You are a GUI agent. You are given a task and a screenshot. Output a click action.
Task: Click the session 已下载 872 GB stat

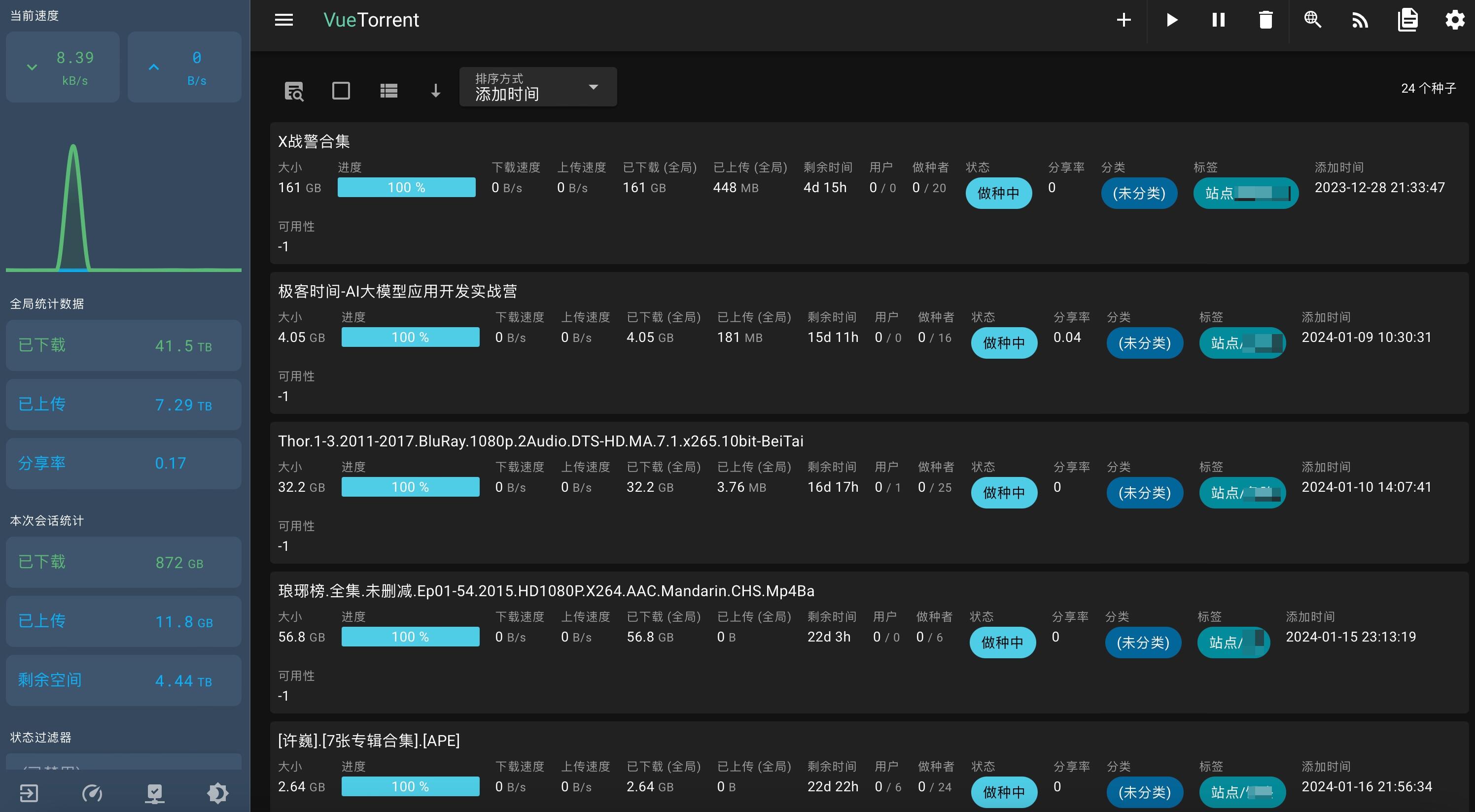pyautogui.click(x=124, y=563)
